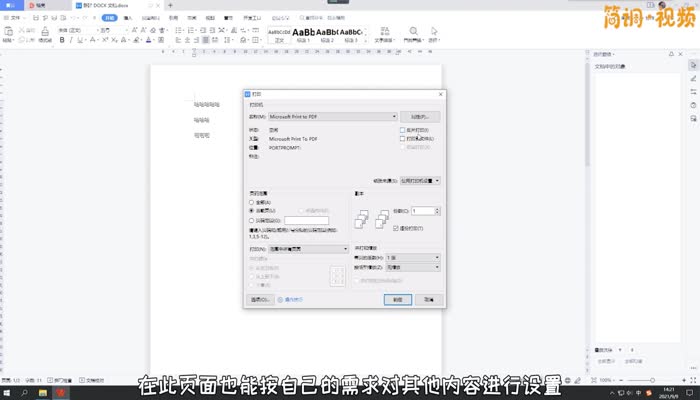700x400 pixels.
Task: Apply superscript formatting
Action: pyautogui.click(x=105, y=40)
